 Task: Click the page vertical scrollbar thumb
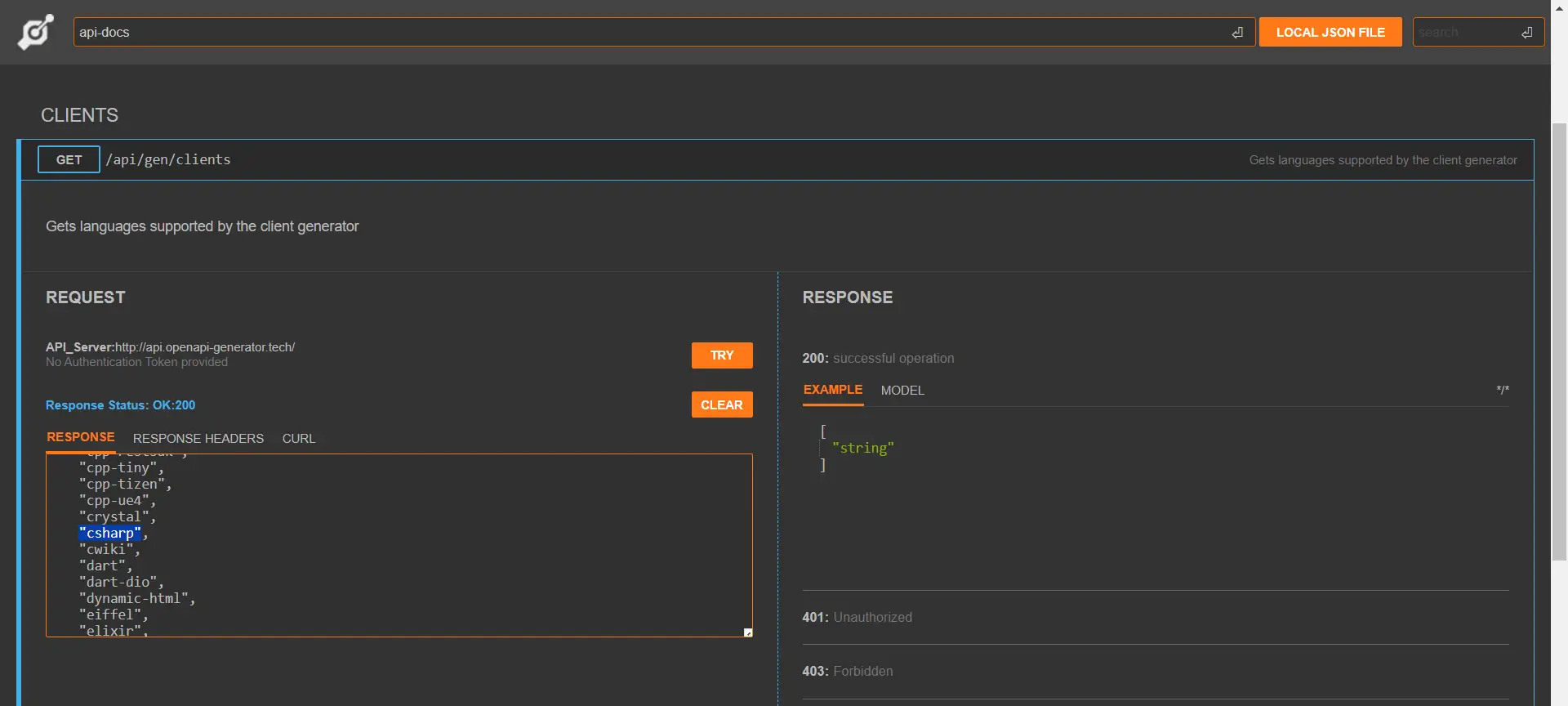click(x=1559, y=342)
